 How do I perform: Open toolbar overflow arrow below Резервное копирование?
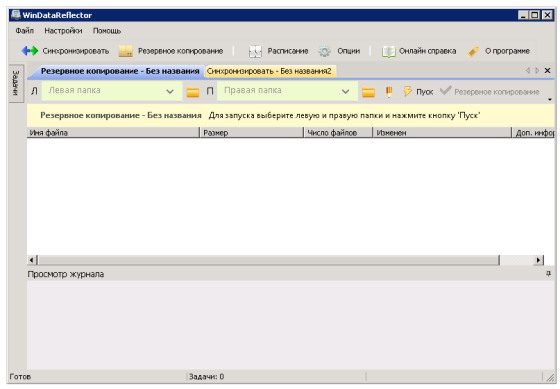550,99
